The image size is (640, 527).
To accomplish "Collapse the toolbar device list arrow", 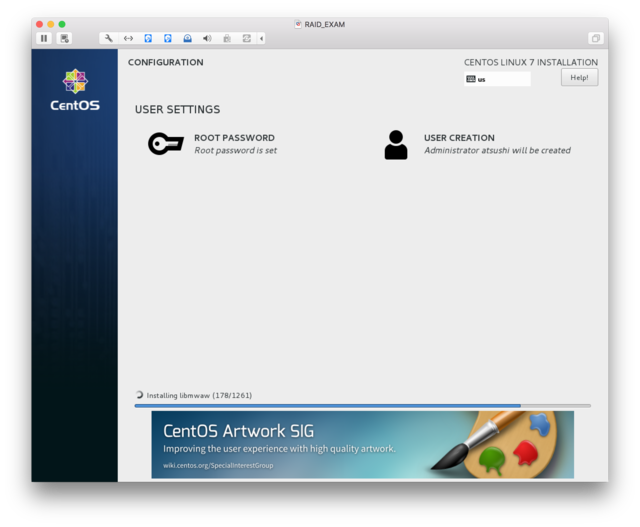I will [262, 38].
